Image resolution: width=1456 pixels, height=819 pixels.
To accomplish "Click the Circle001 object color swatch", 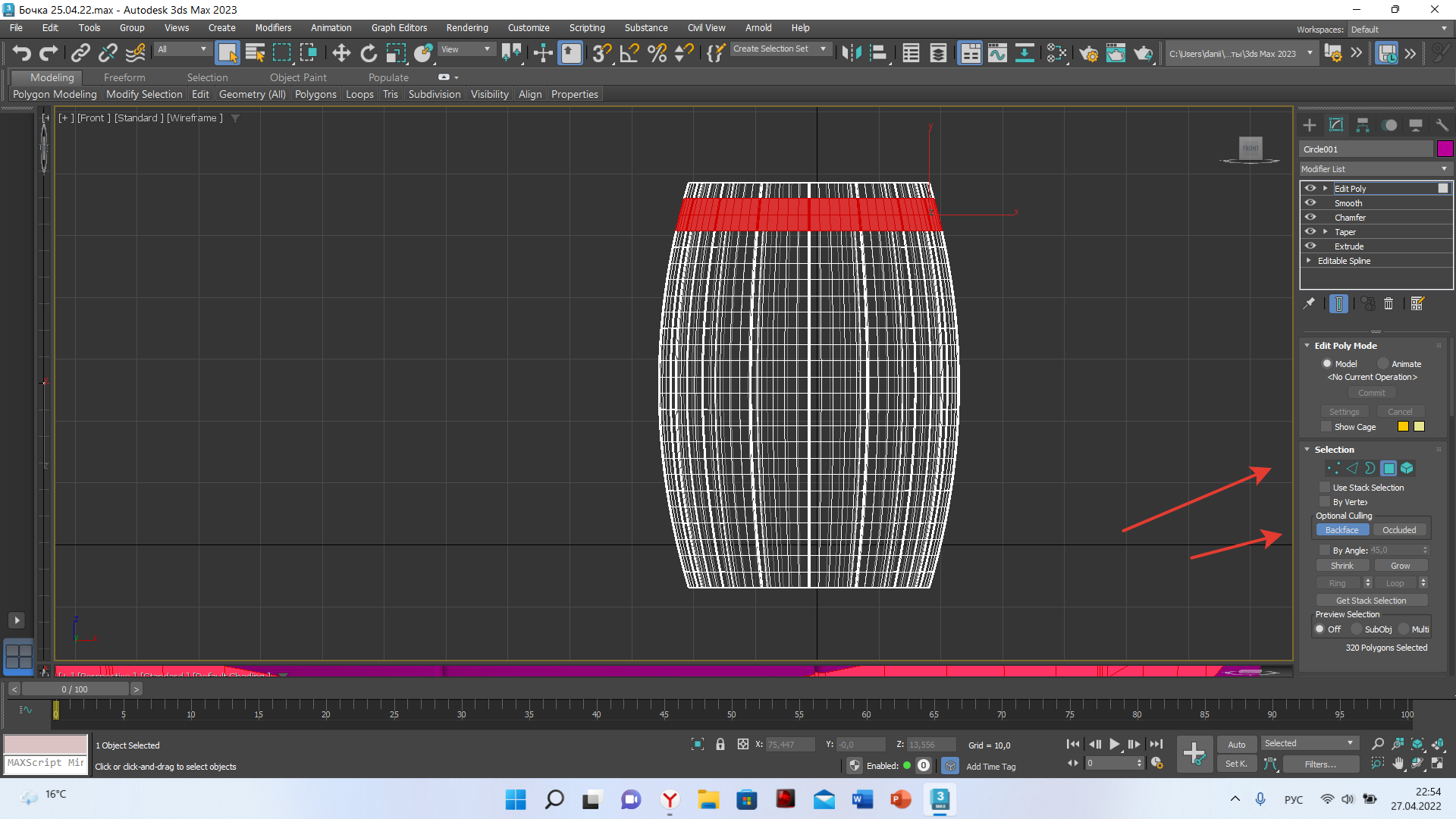I will (x=1445, y=149).
